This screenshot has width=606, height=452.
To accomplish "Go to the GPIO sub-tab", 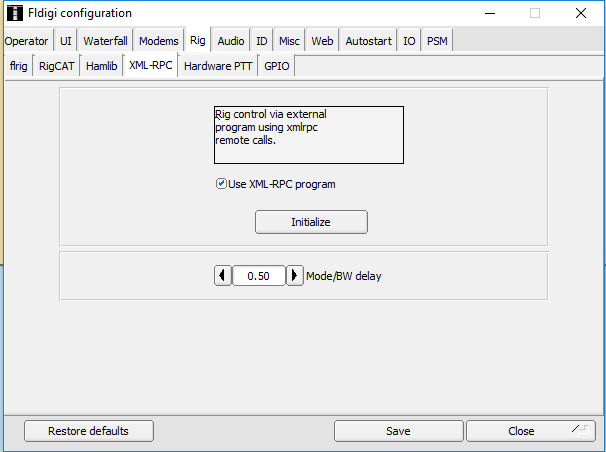I will pyautogui.click(x=277, y=66).
